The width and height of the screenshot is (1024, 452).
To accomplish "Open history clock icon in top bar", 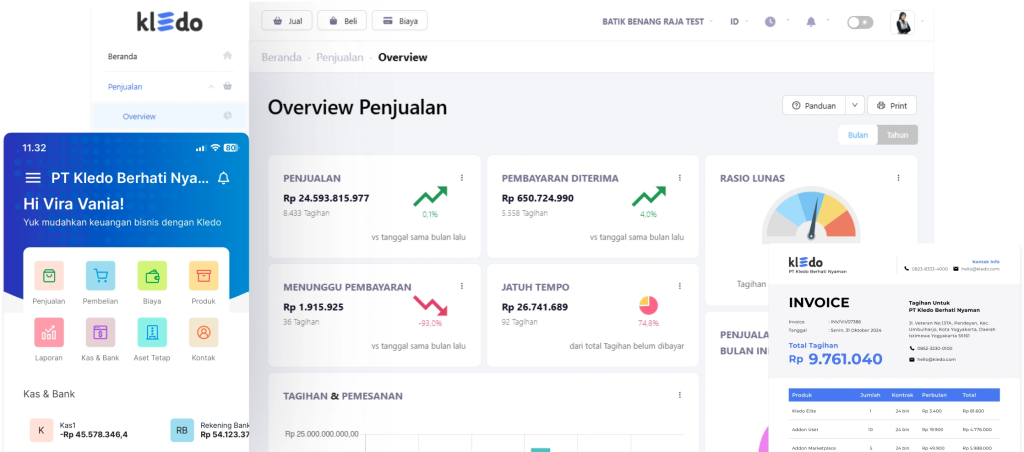I will point(770,22).
